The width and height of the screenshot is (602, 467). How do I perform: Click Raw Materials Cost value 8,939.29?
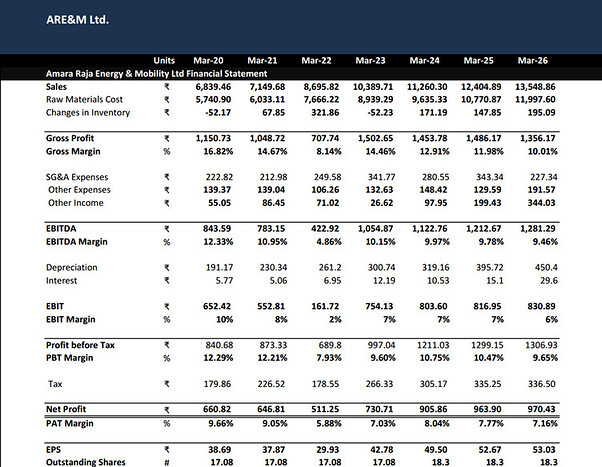[x=375, y=99]
